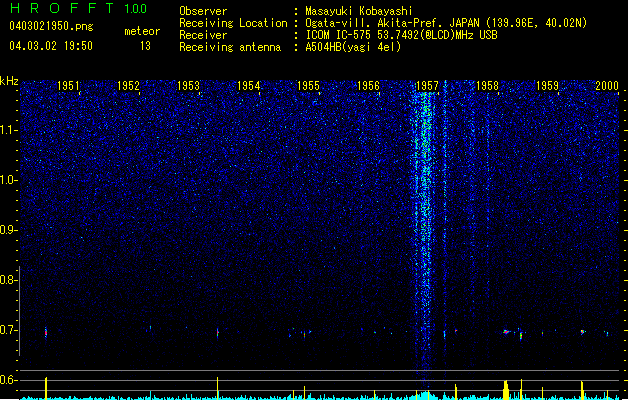The width and height of the screenshot is (629, 400).
Task: Click the meteor count value 13
Action: click(x=145, y=46)
